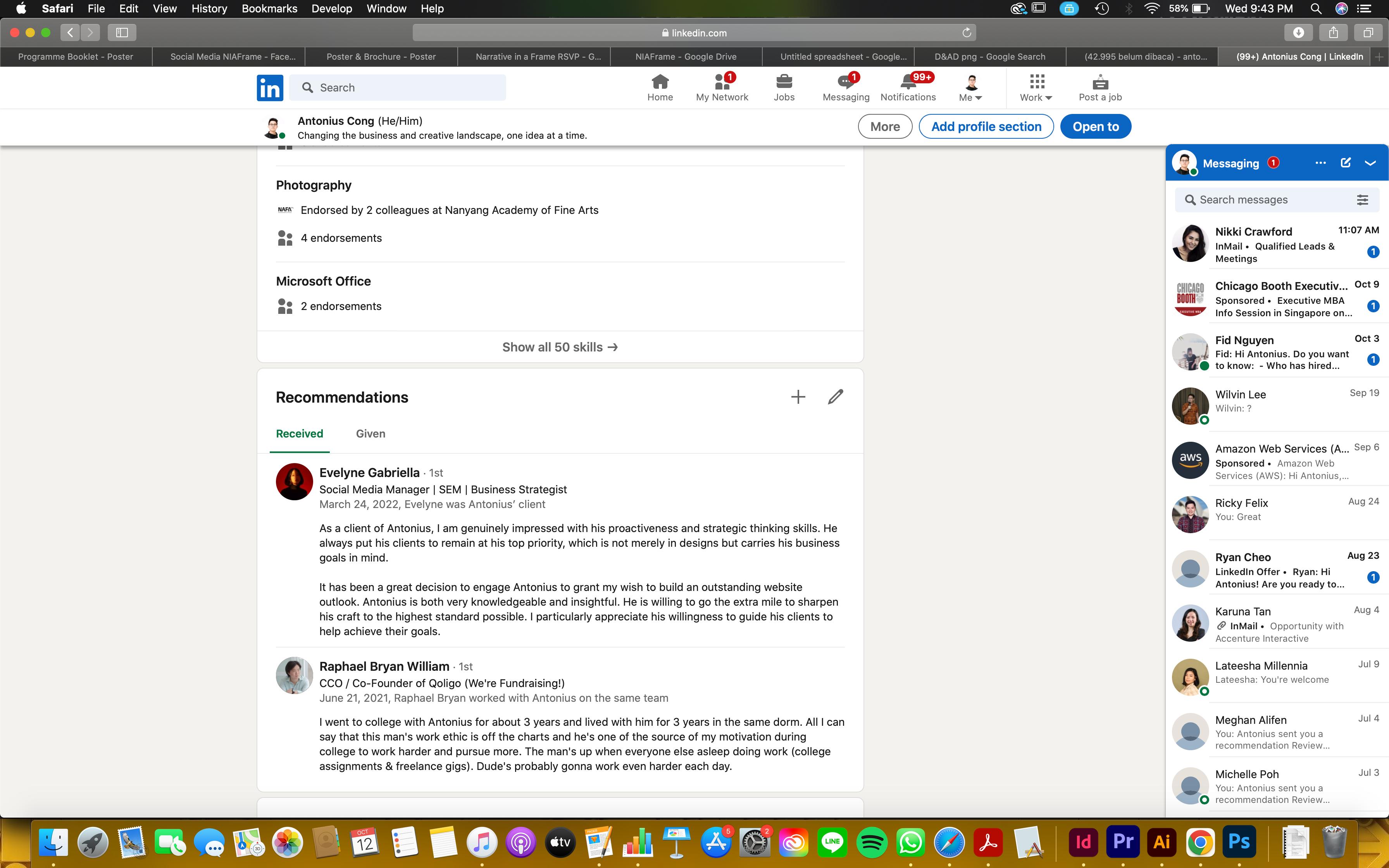Viewport: 1389px width, 868px height.
Task: Click the LinkedIn logo icon
Action: 270,88
